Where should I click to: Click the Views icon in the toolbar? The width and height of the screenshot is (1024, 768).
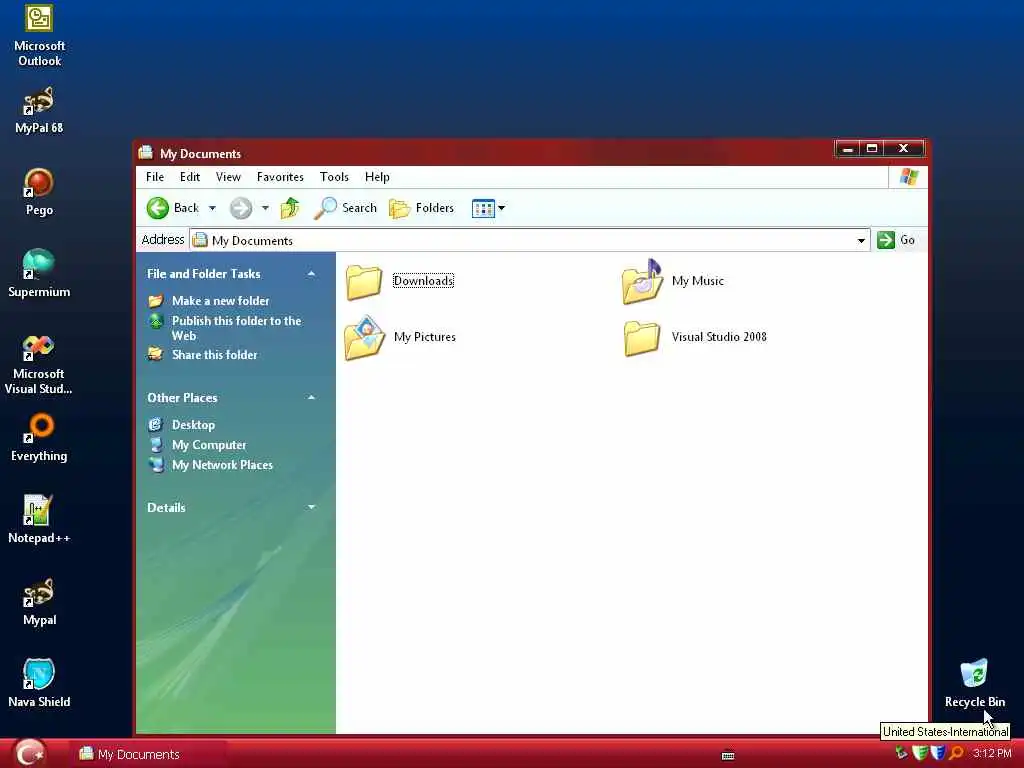[x=483, y=208]
